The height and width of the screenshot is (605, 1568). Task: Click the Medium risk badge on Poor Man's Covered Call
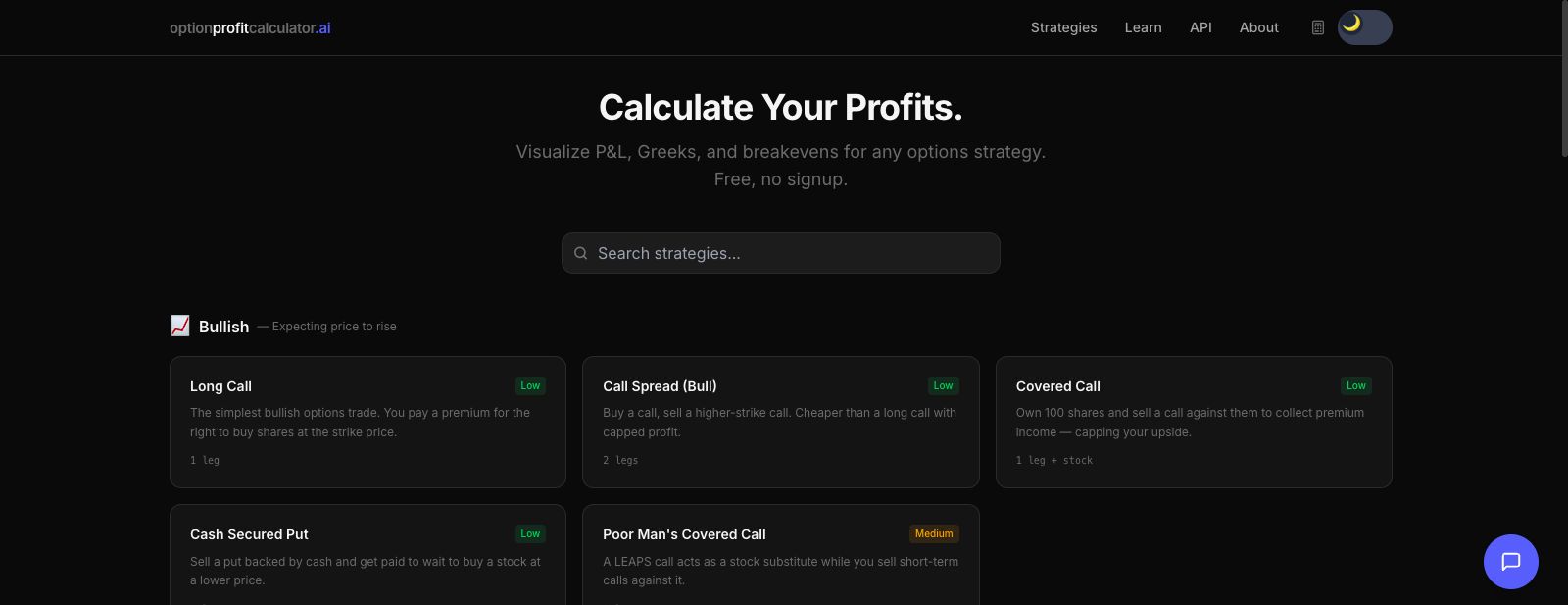[934, 533]
